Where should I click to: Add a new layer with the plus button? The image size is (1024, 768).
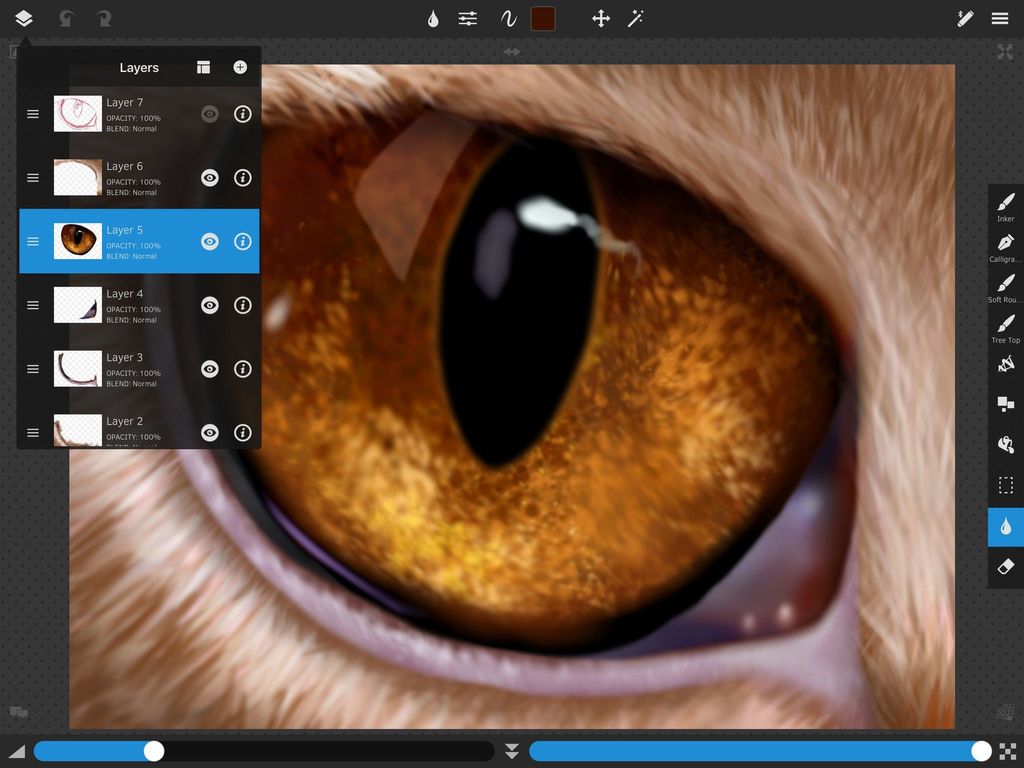(239, 67)
